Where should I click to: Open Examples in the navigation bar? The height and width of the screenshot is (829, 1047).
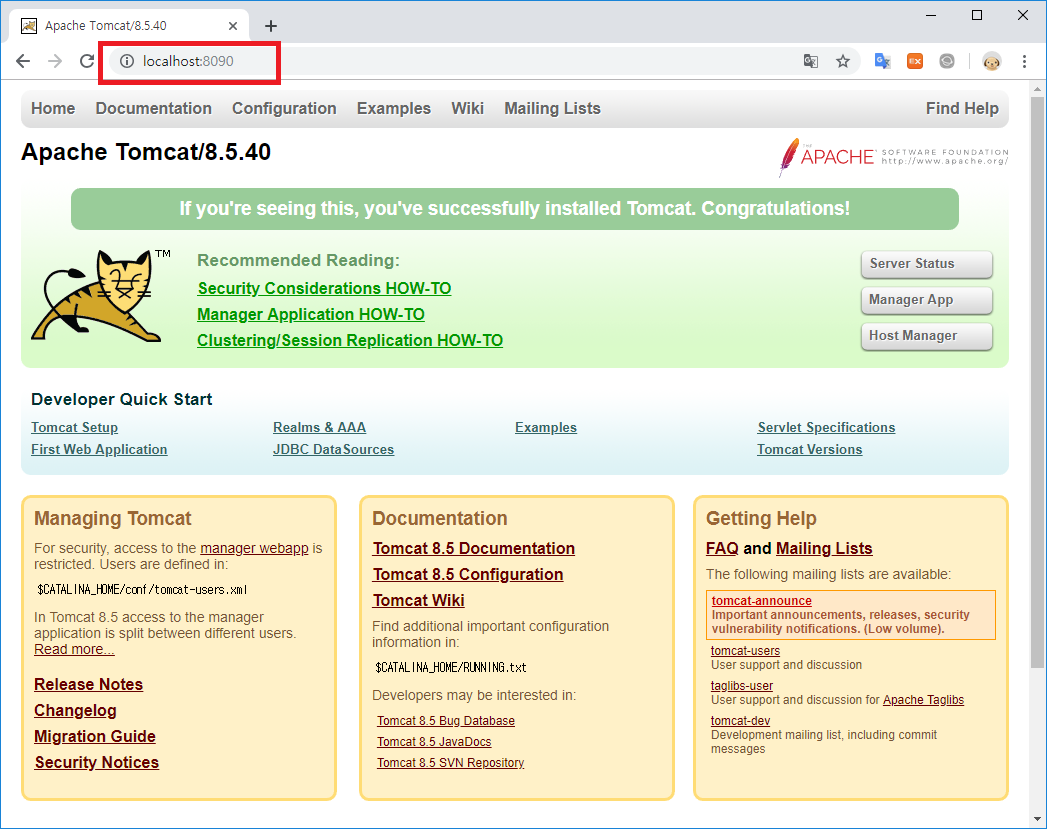click(x=394, y=108)
